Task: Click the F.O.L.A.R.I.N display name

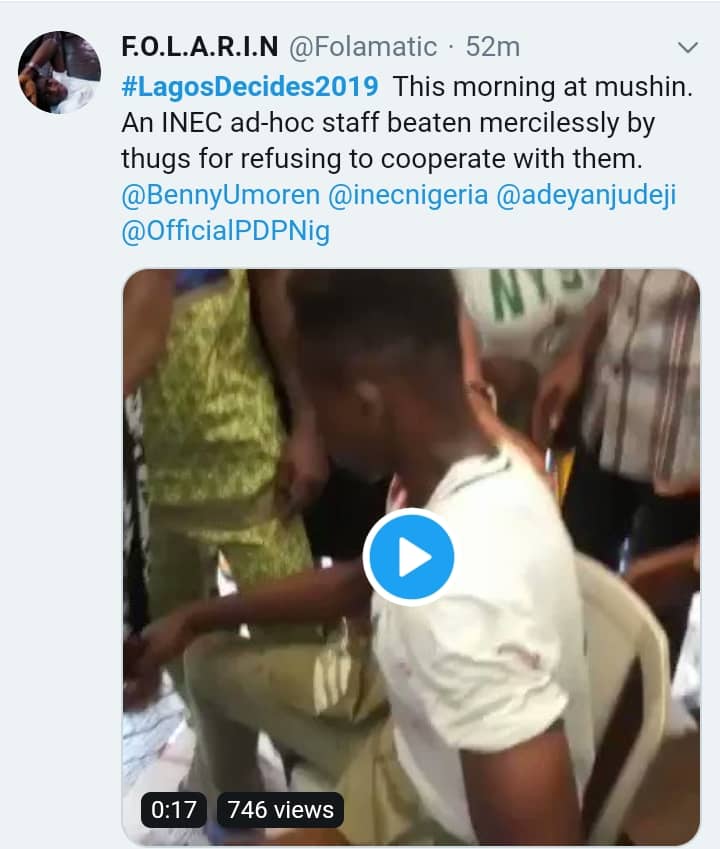Action: (x=200, y=47)
